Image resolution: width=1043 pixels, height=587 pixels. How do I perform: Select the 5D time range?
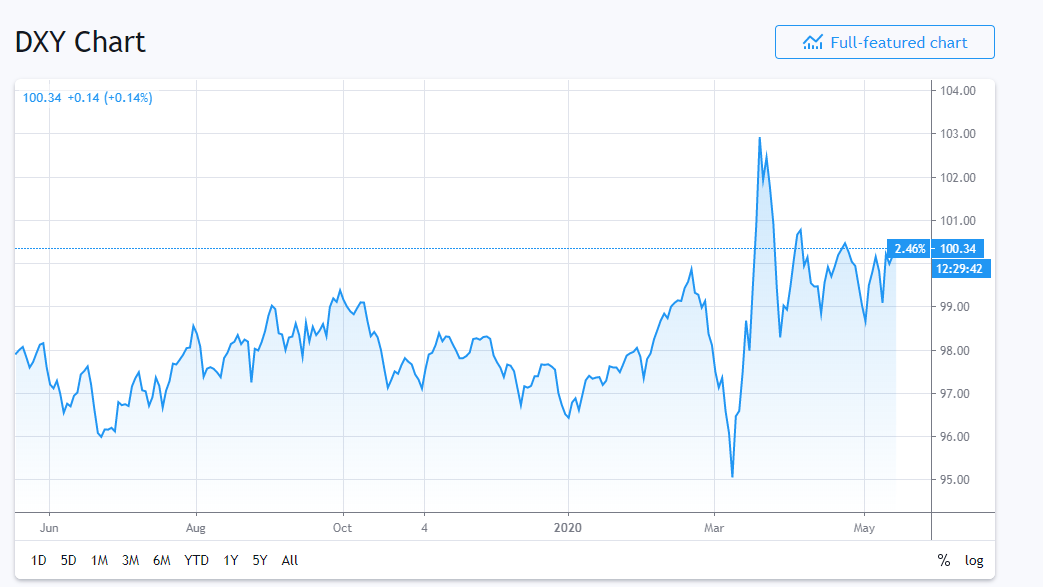point(68,560)
